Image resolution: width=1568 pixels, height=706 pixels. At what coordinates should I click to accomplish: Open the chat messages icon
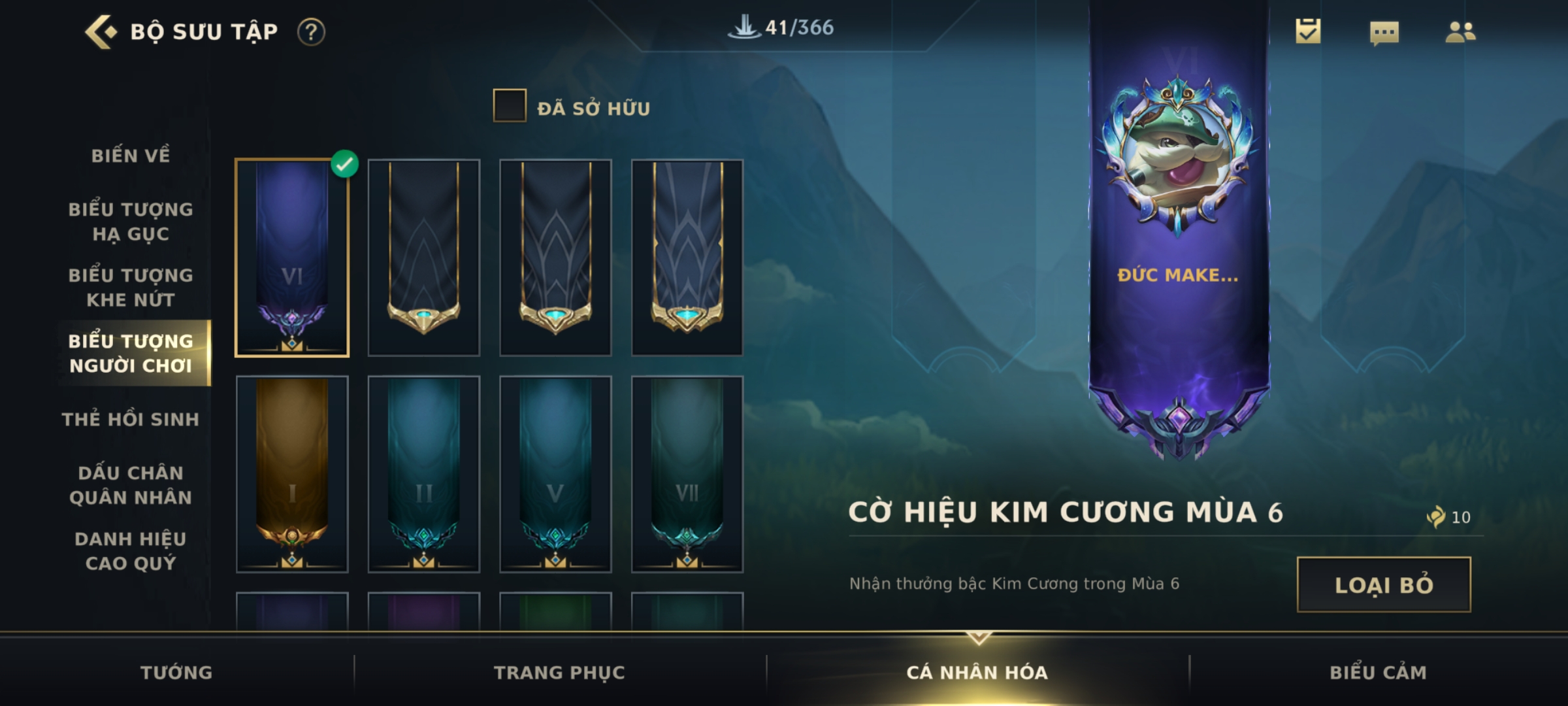[1384, 33]
